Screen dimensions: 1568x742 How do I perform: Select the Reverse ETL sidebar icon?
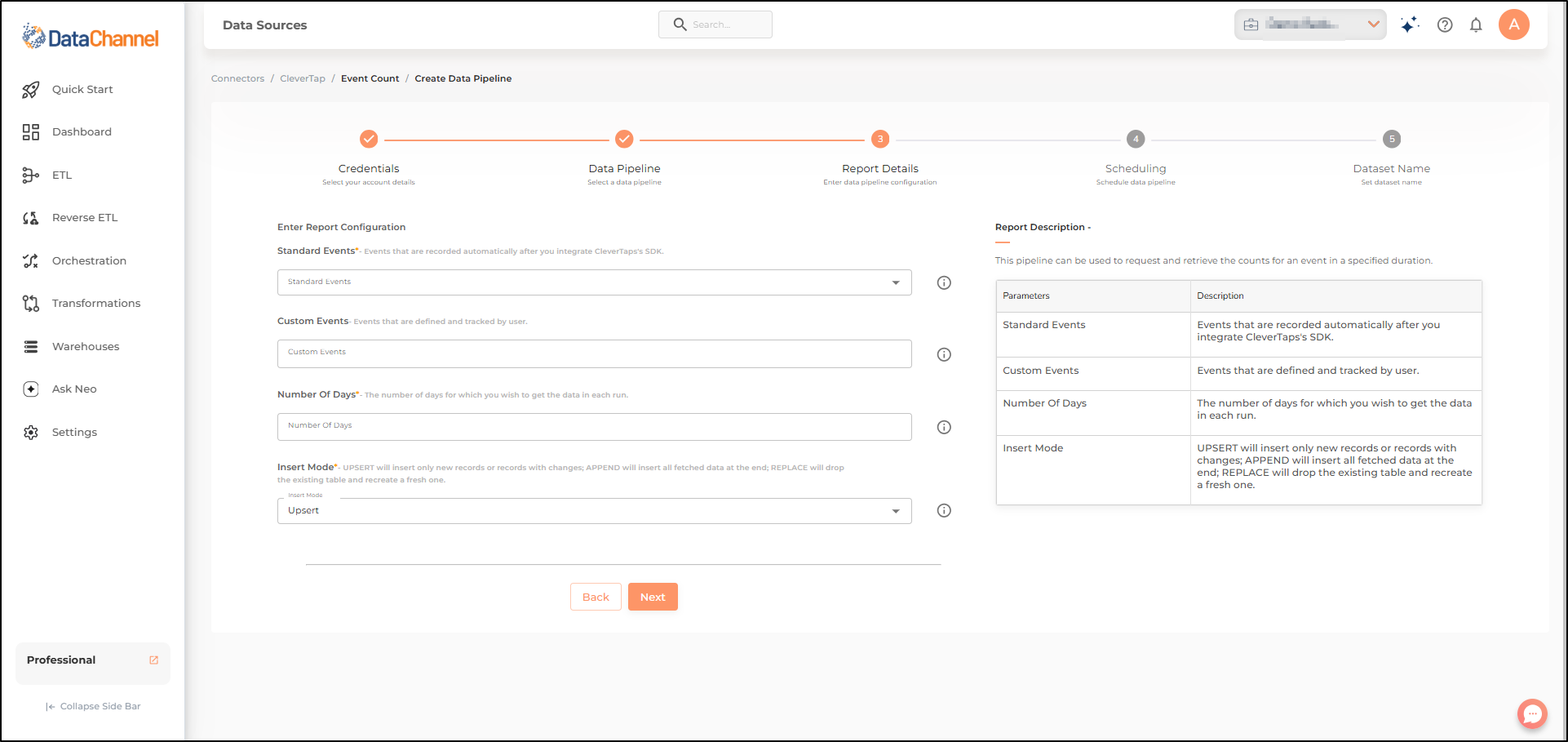click(x=31, y=218)
